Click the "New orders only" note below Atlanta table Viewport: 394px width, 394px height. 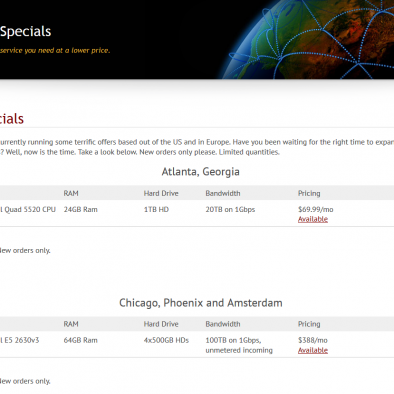(25, 250)
